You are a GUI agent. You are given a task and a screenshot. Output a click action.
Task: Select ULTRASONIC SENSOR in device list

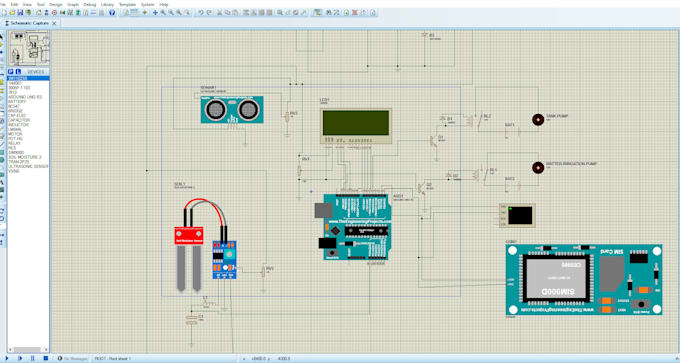click(x=29, y=166)
